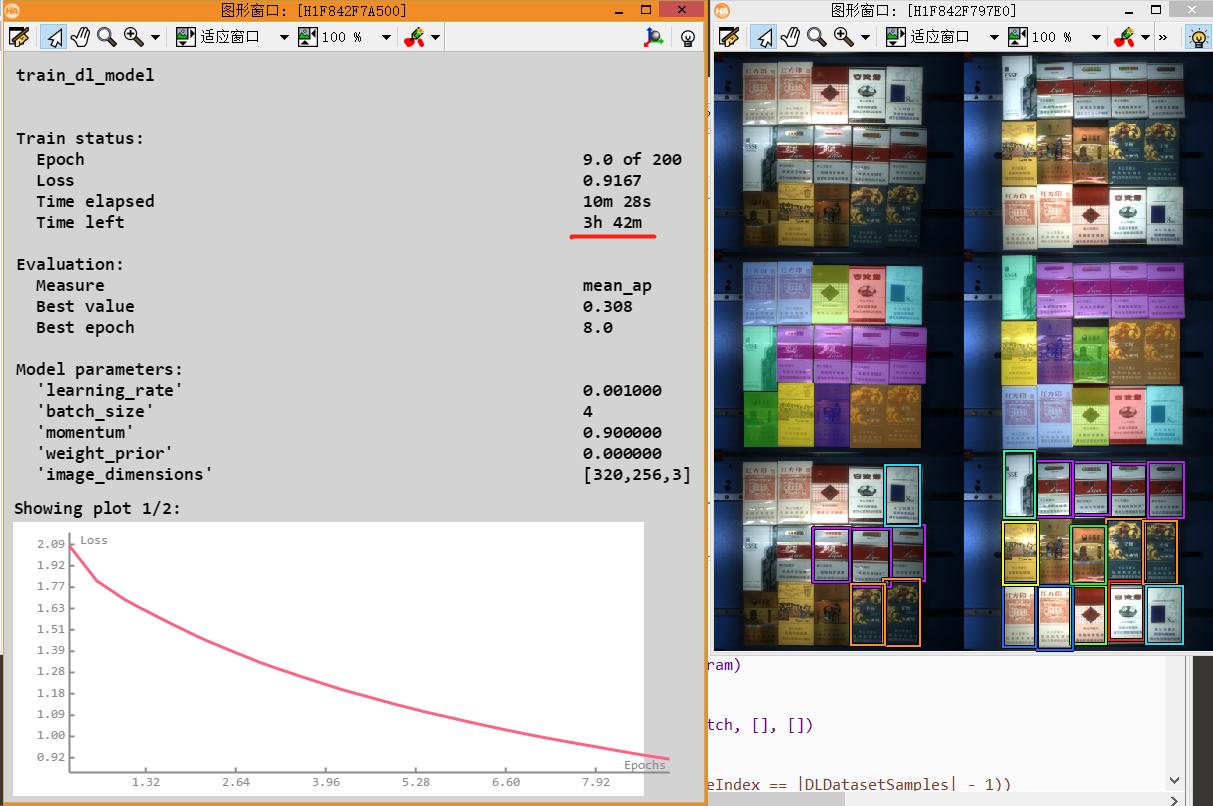
Task: Toggle the highlighted lightbulb in window H1F842F797E0
Action: [1197, 37]
